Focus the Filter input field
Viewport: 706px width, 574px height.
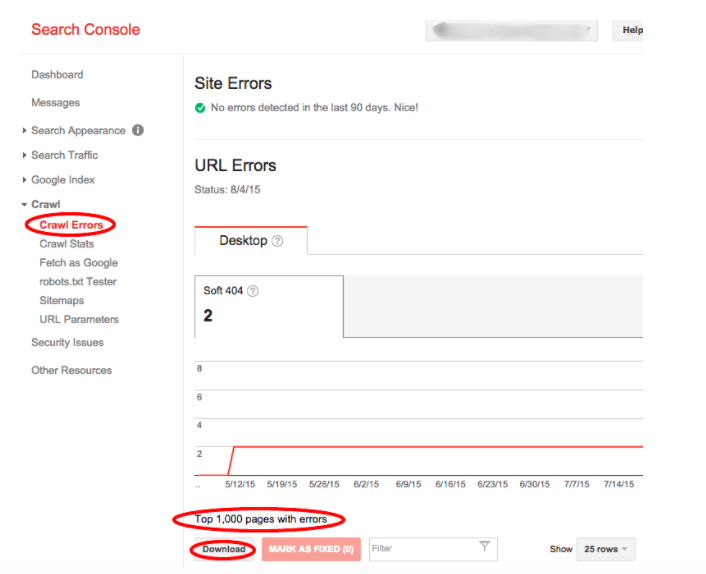tap(433, 549)
